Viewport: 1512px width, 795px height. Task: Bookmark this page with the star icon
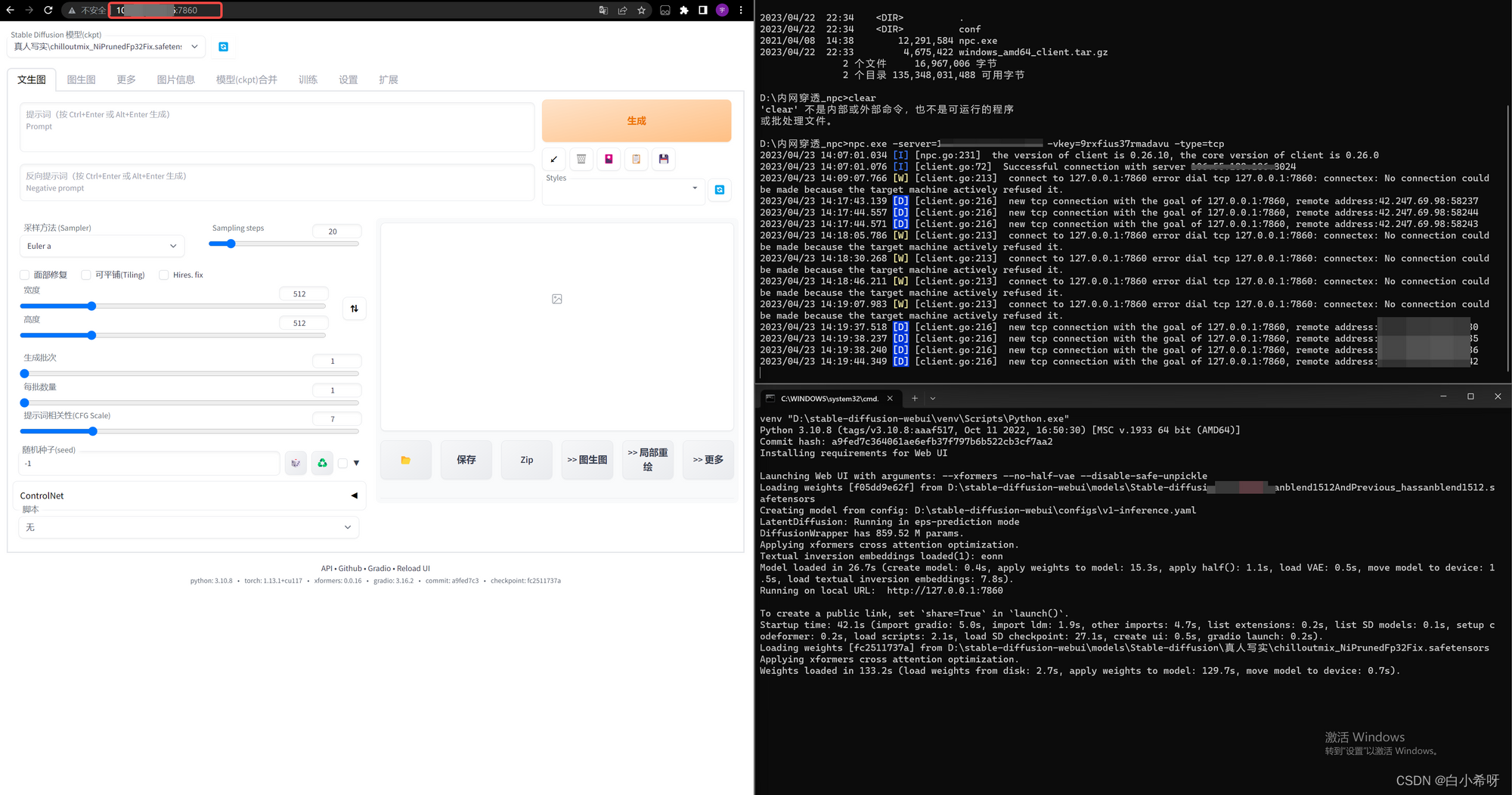point(641,11)
